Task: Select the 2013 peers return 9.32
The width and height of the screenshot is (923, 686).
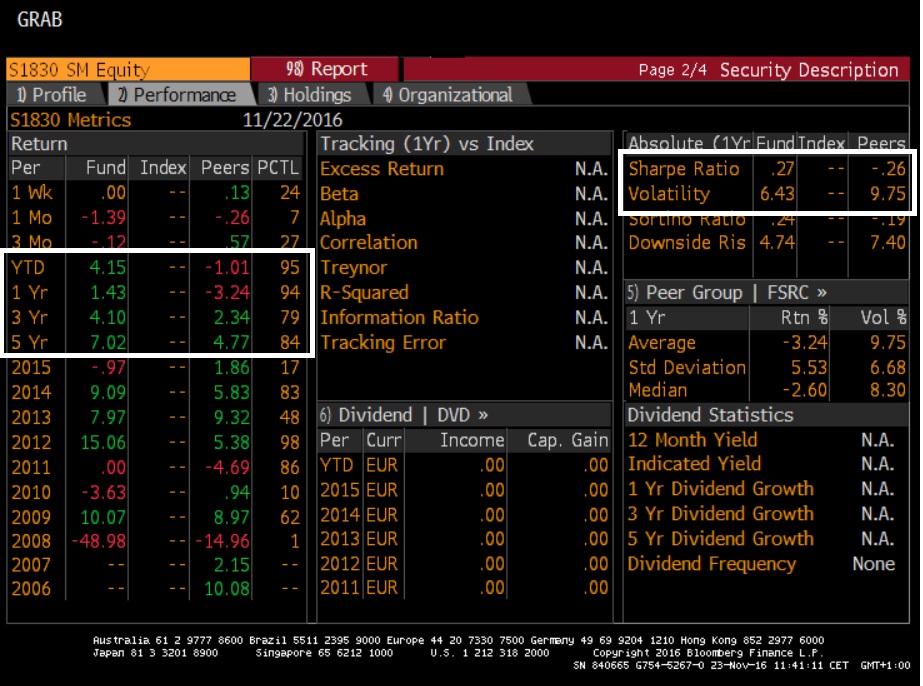Action: coord(231,417)
